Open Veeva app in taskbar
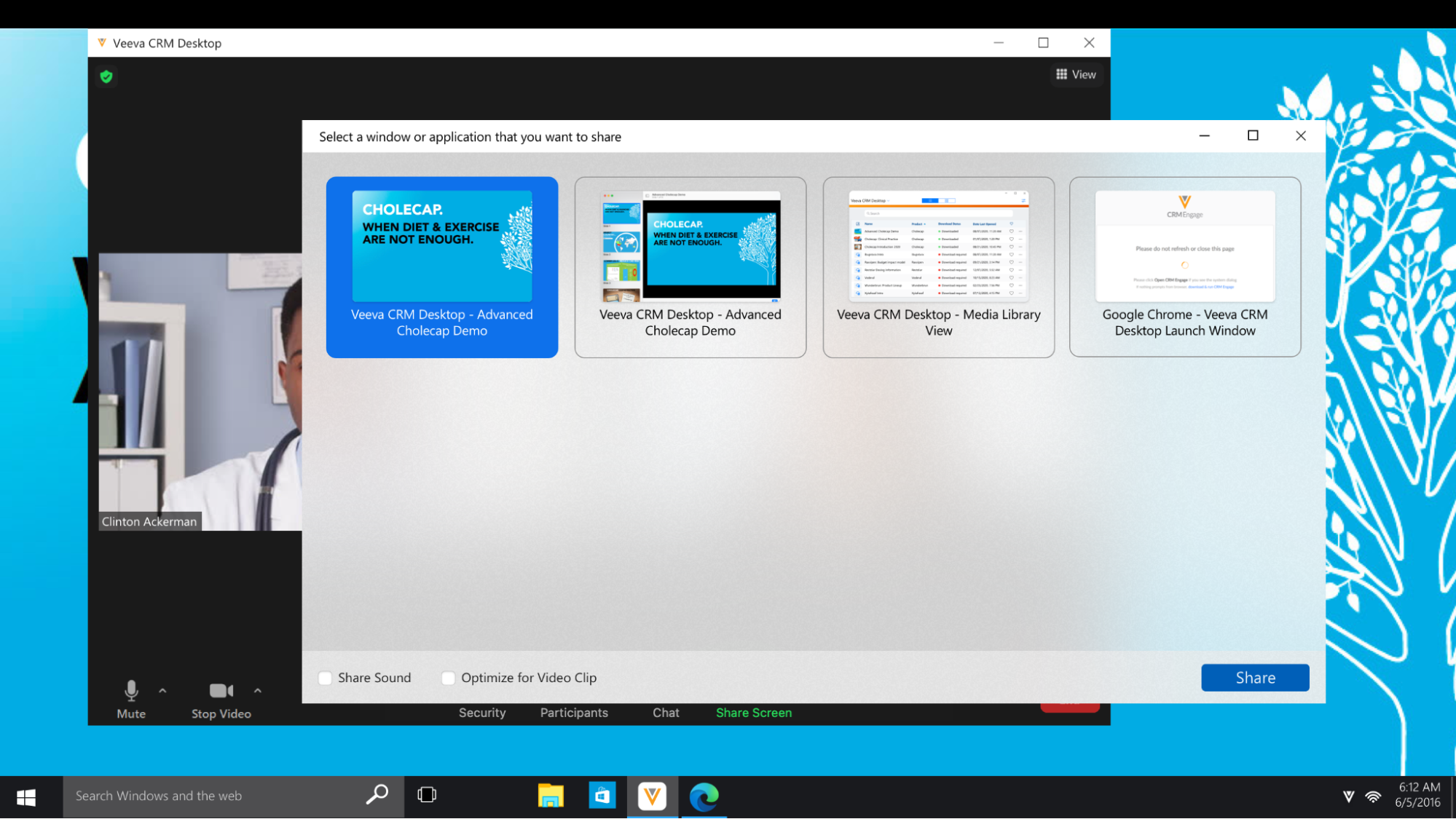Screen dimensions: 1456x819 (652, 796)
